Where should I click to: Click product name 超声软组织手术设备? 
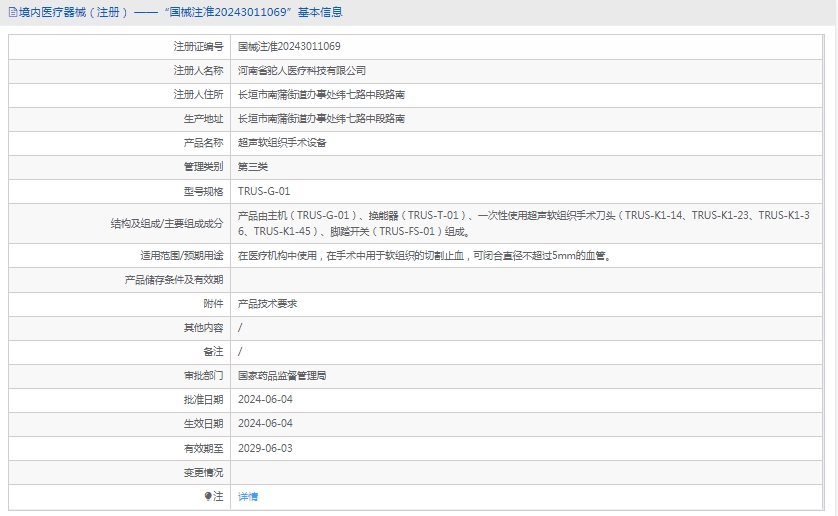tap(282, 143)
